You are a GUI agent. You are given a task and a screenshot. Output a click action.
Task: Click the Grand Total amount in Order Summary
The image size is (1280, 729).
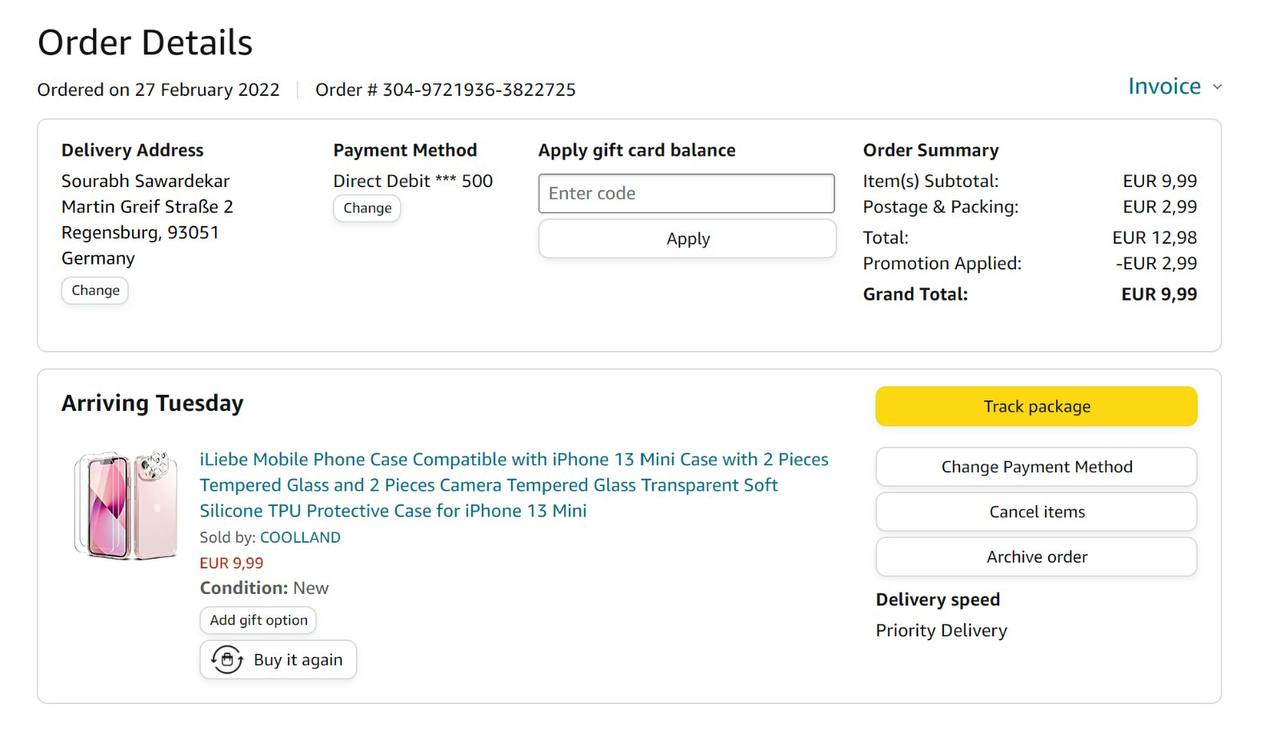[1158, 294]
